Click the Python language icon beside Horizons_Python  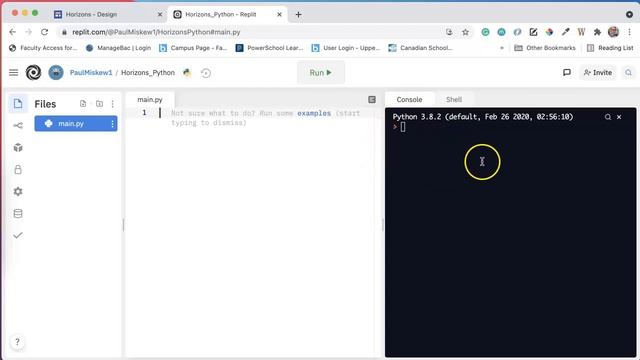coord(187,73)
